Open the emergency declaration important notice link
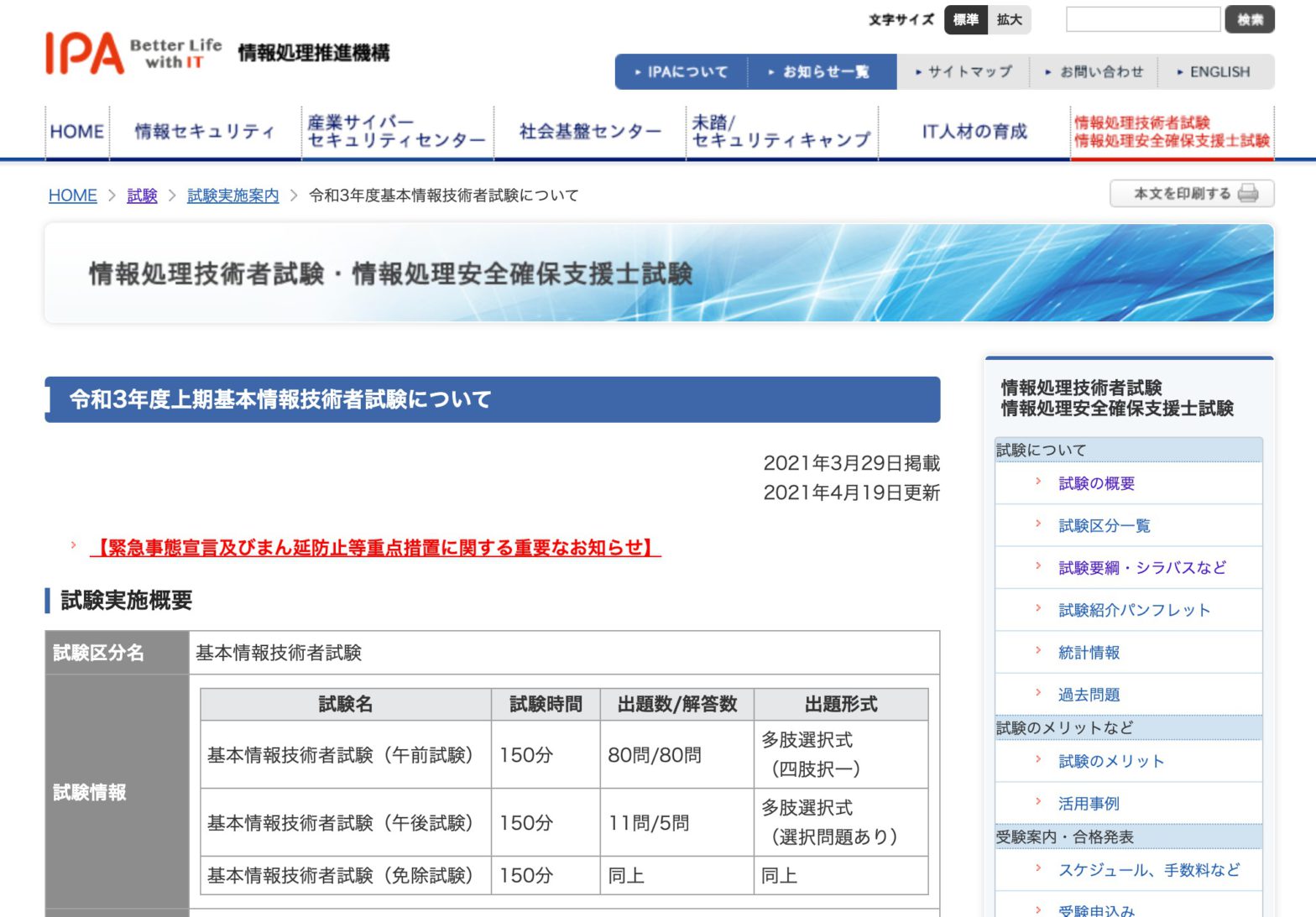 pos(375,548)
